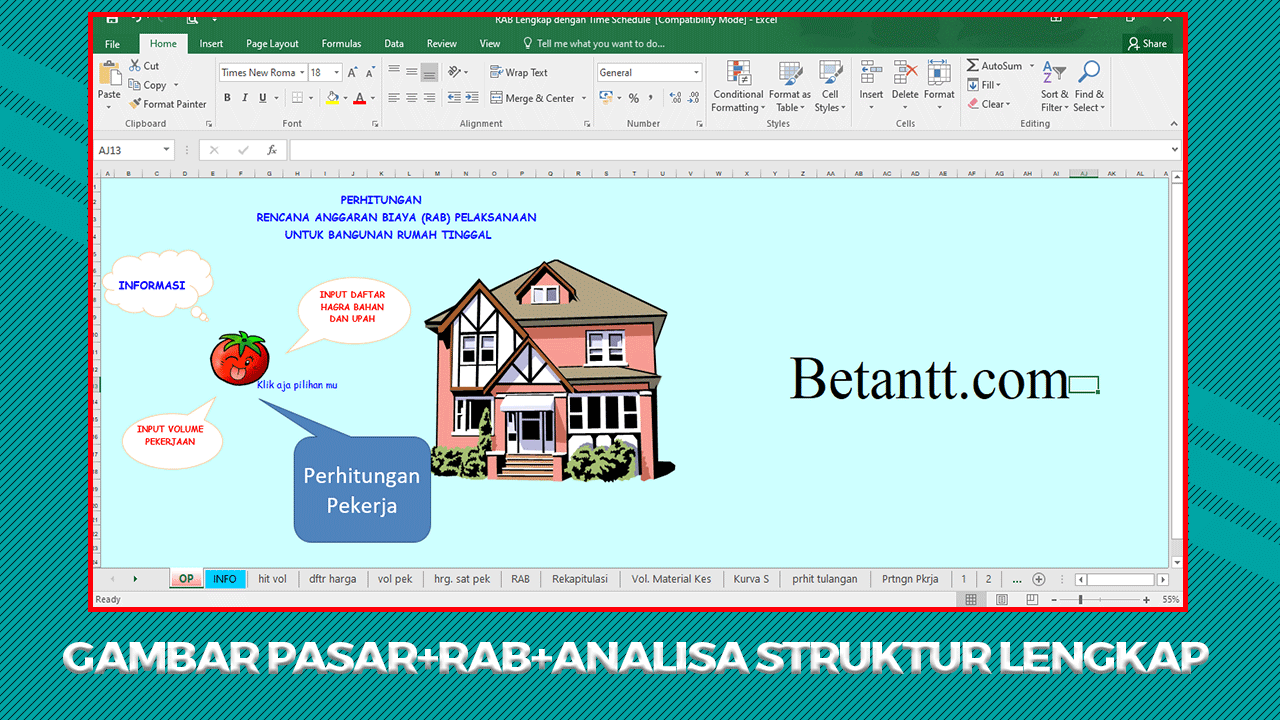Zoom out with the minus icon
This screenshot has width=1280, height=720.
pyautogui.click(x=1054, y=600)
